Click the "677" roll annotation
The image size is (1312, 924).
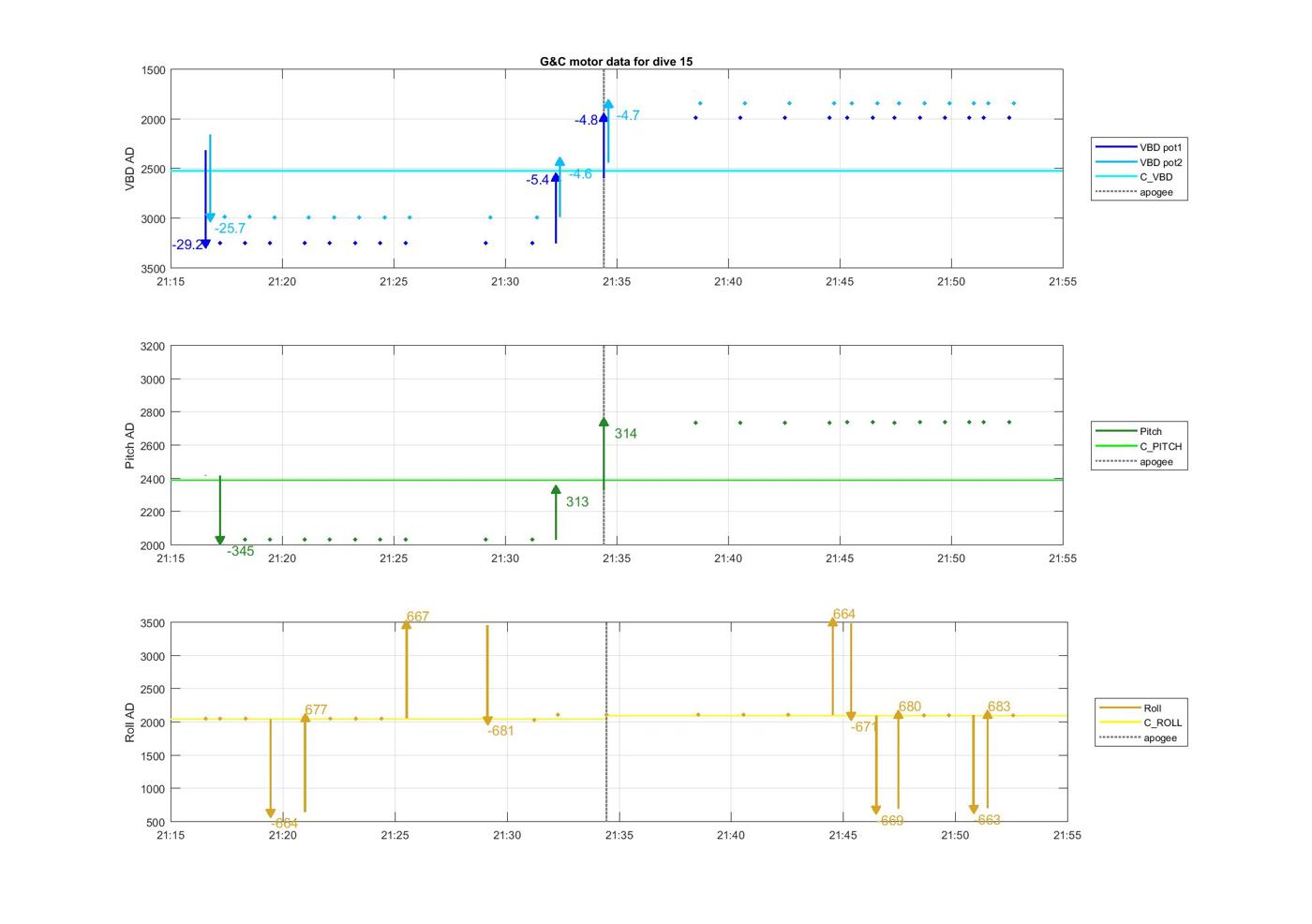click(x=316, y=709)
